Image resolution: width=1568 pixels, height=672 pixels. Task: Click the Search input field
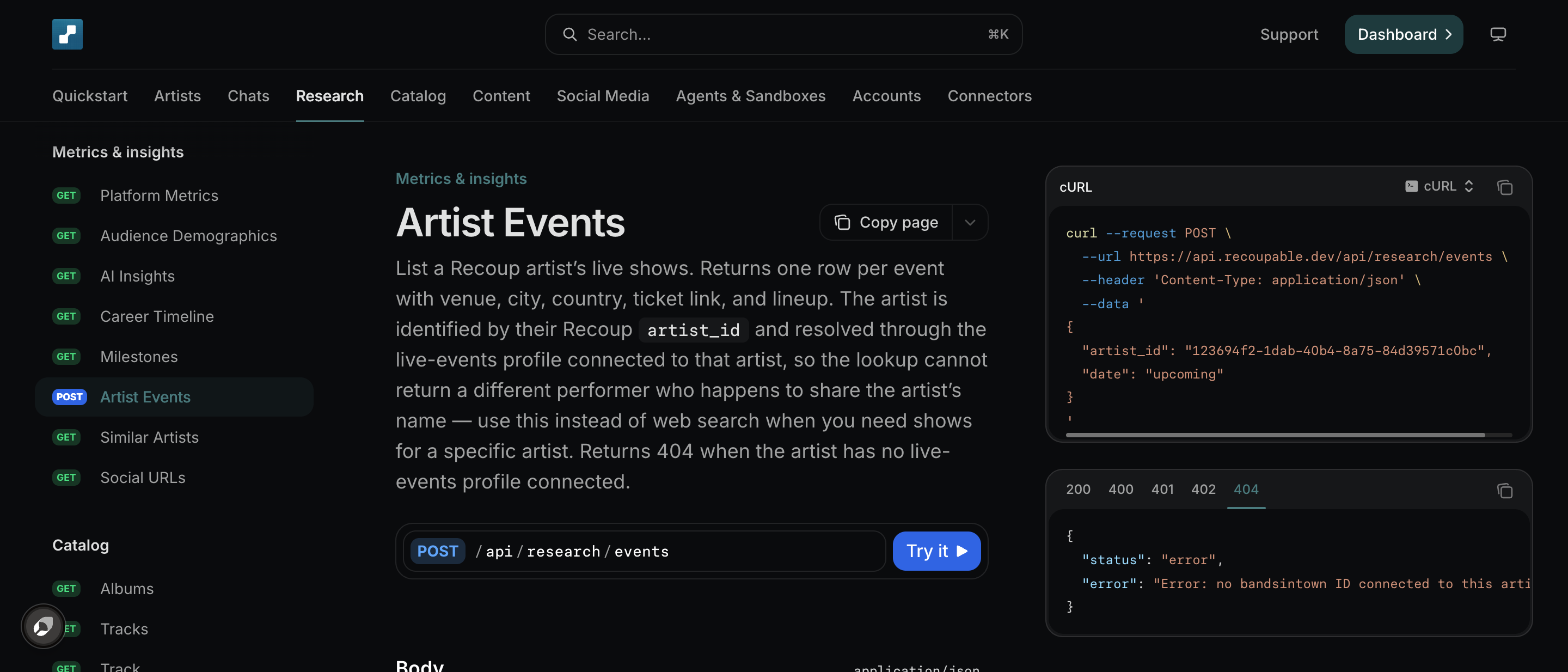[783, 34]
